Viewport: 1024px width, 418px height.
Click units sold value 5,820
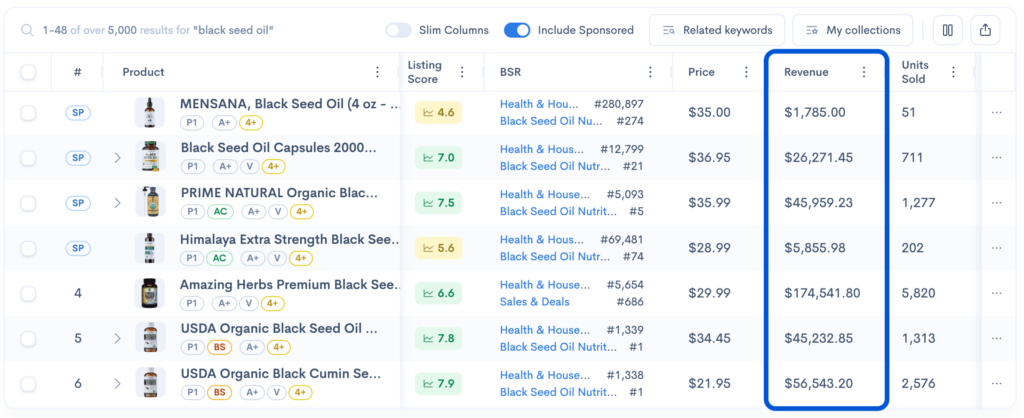[920, 293]
